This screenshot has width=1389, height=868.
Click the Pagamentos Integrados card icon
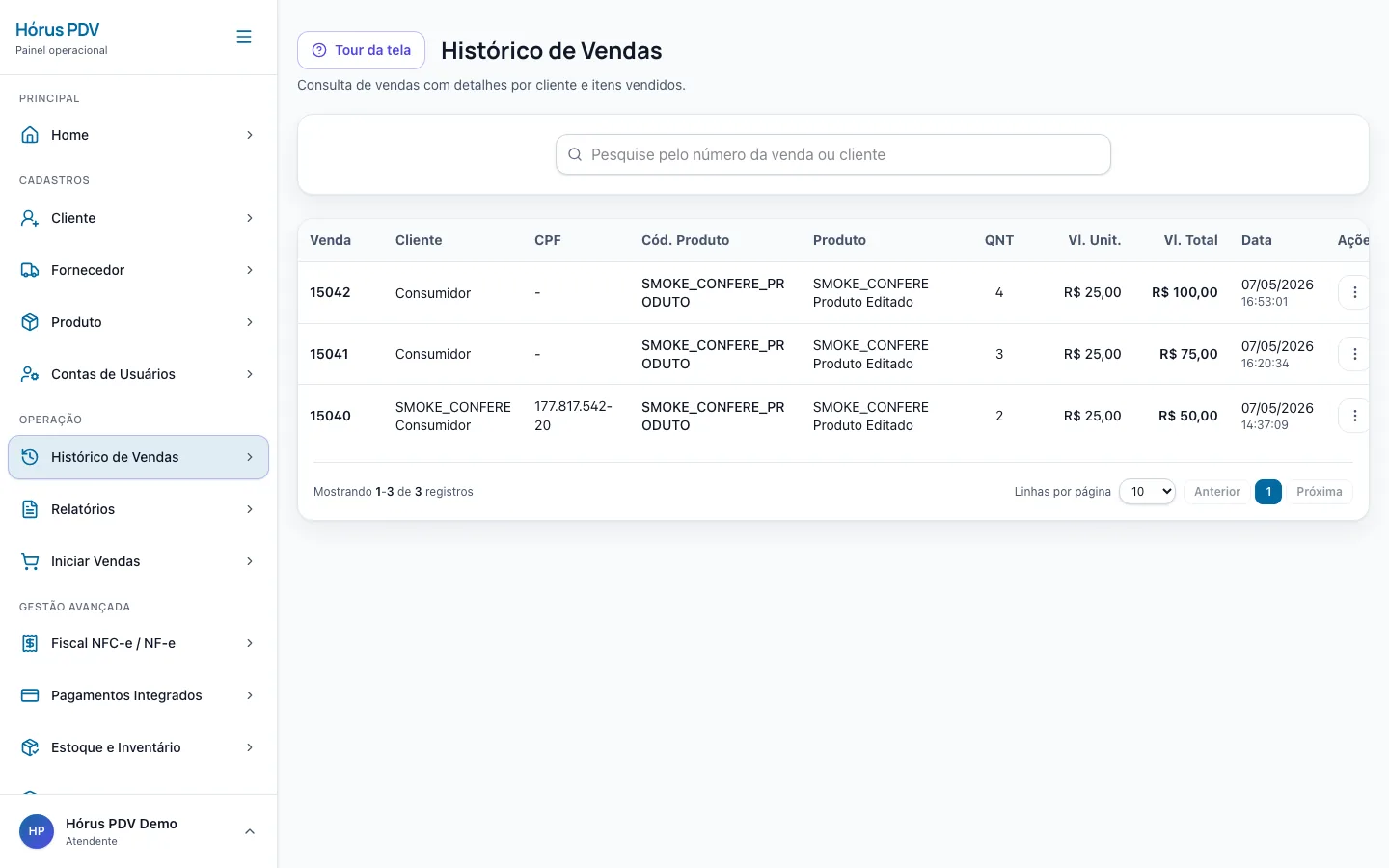click(30, 695)
